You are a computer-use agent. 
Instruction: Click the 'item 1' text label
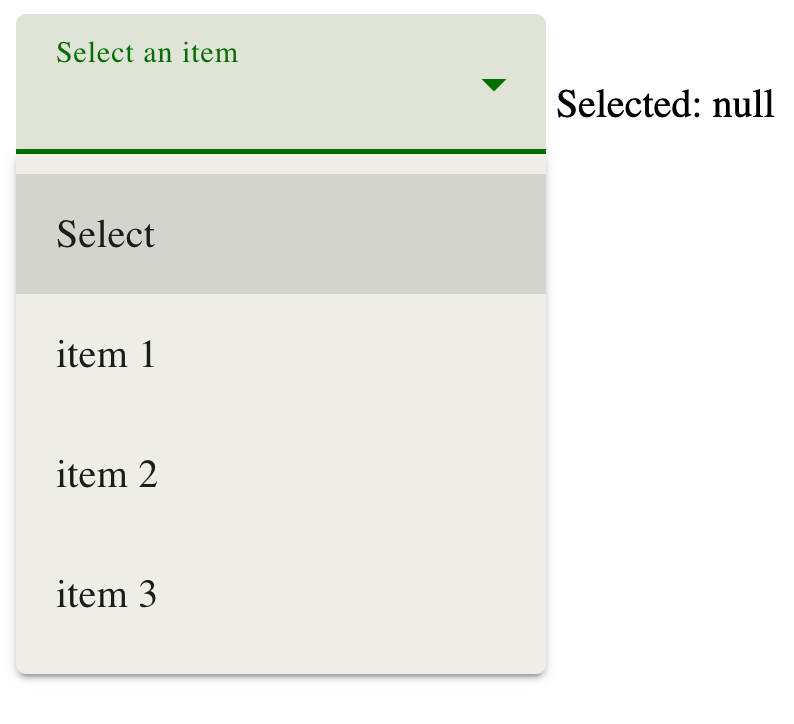tap(105, 354)
